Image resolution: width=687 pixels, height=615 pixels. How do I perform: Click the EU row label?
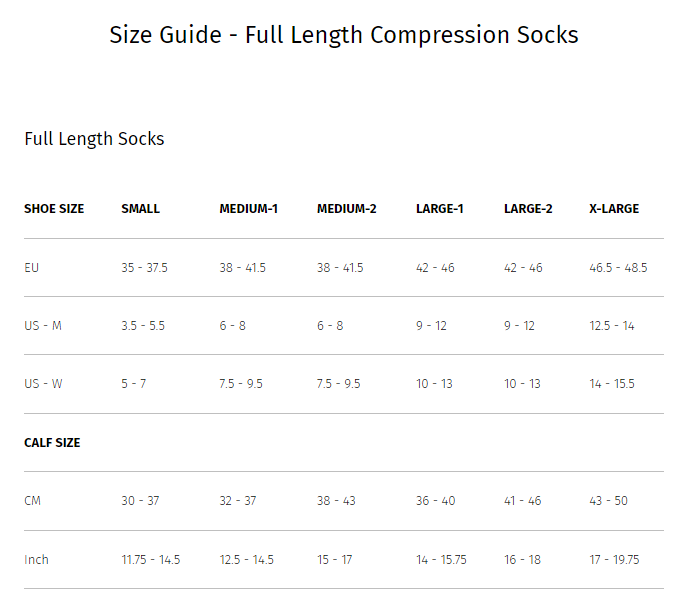pyautogui.click(x=32, y=268)
